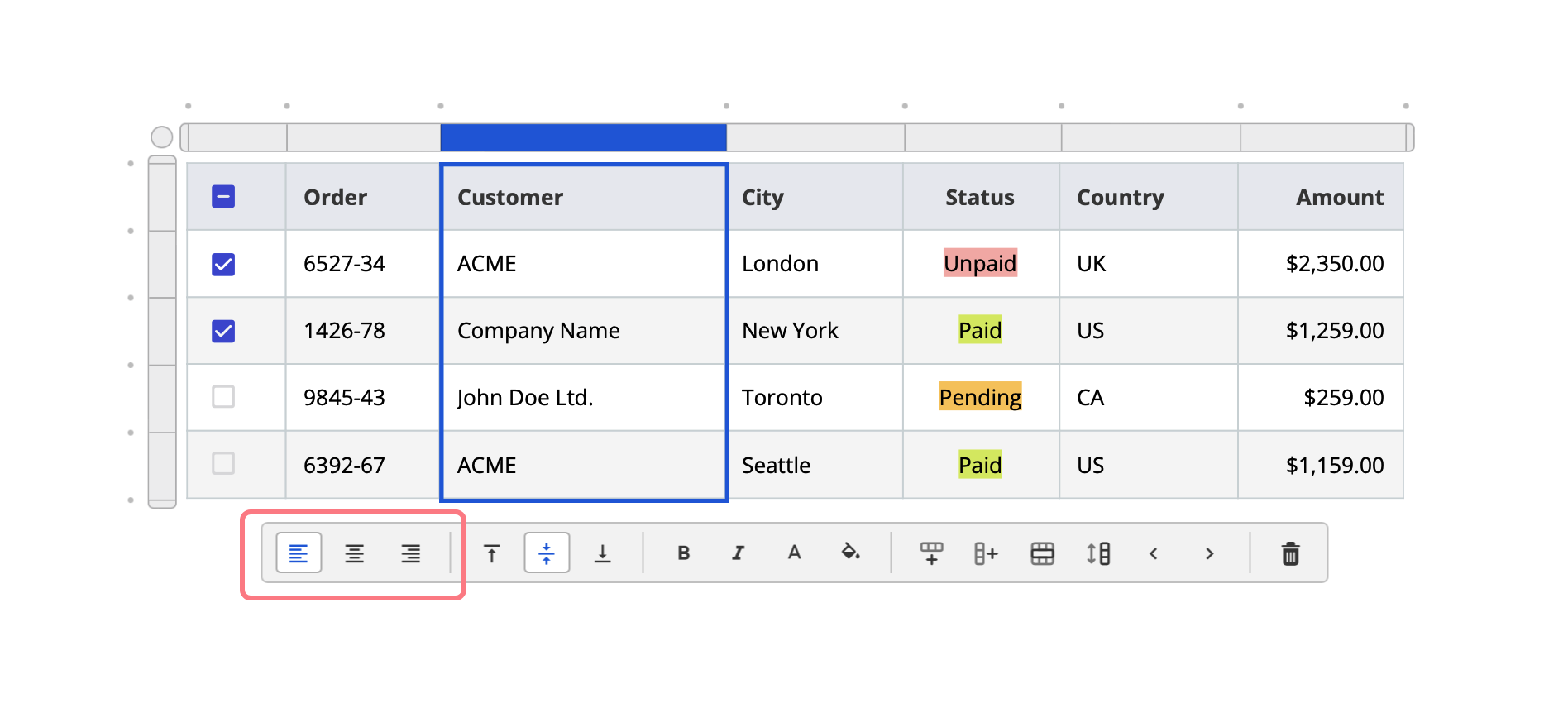Toggle bold formatting
The height and width of the screenshot is (708, 1568).
[684, 553]
